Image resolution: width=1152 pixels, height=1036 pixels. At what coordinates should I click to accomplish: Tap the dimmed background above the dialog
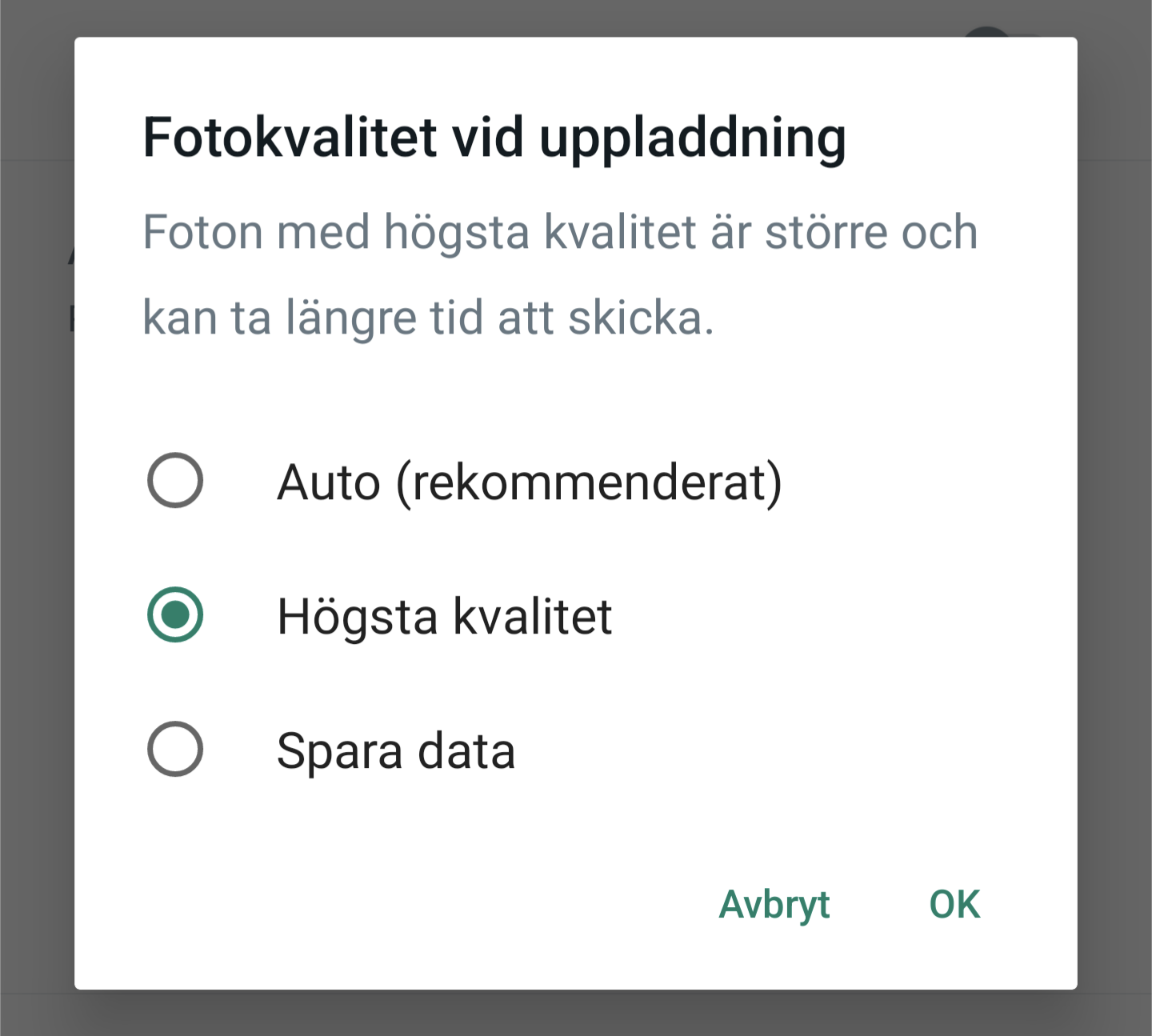click(480, 18)
